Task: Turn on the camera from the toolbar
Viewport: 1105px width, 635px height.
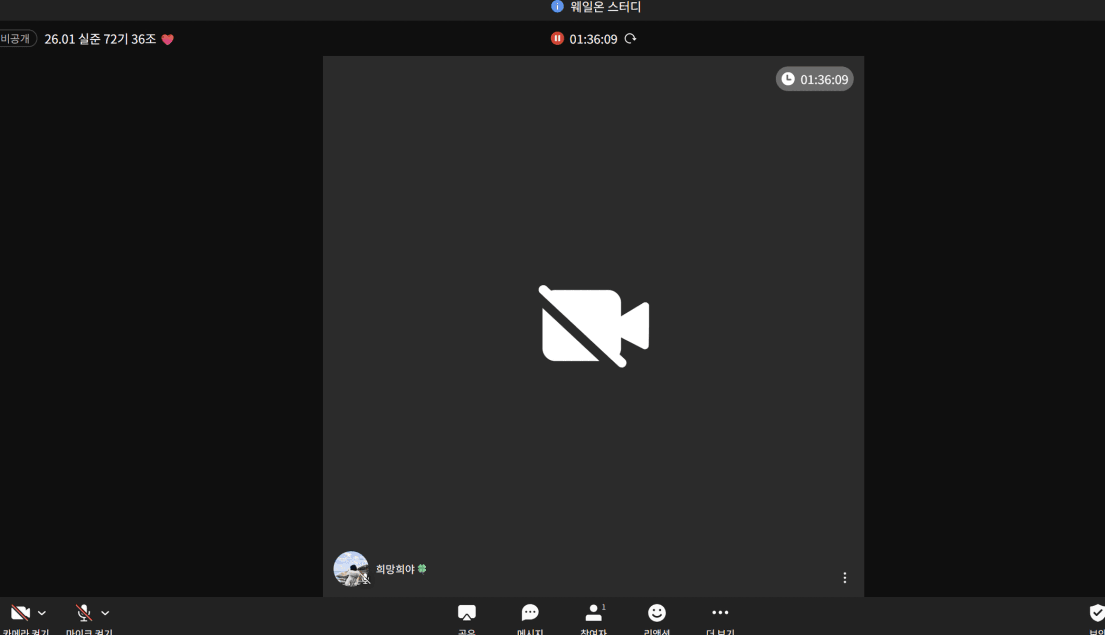Action: pos(20,613)
